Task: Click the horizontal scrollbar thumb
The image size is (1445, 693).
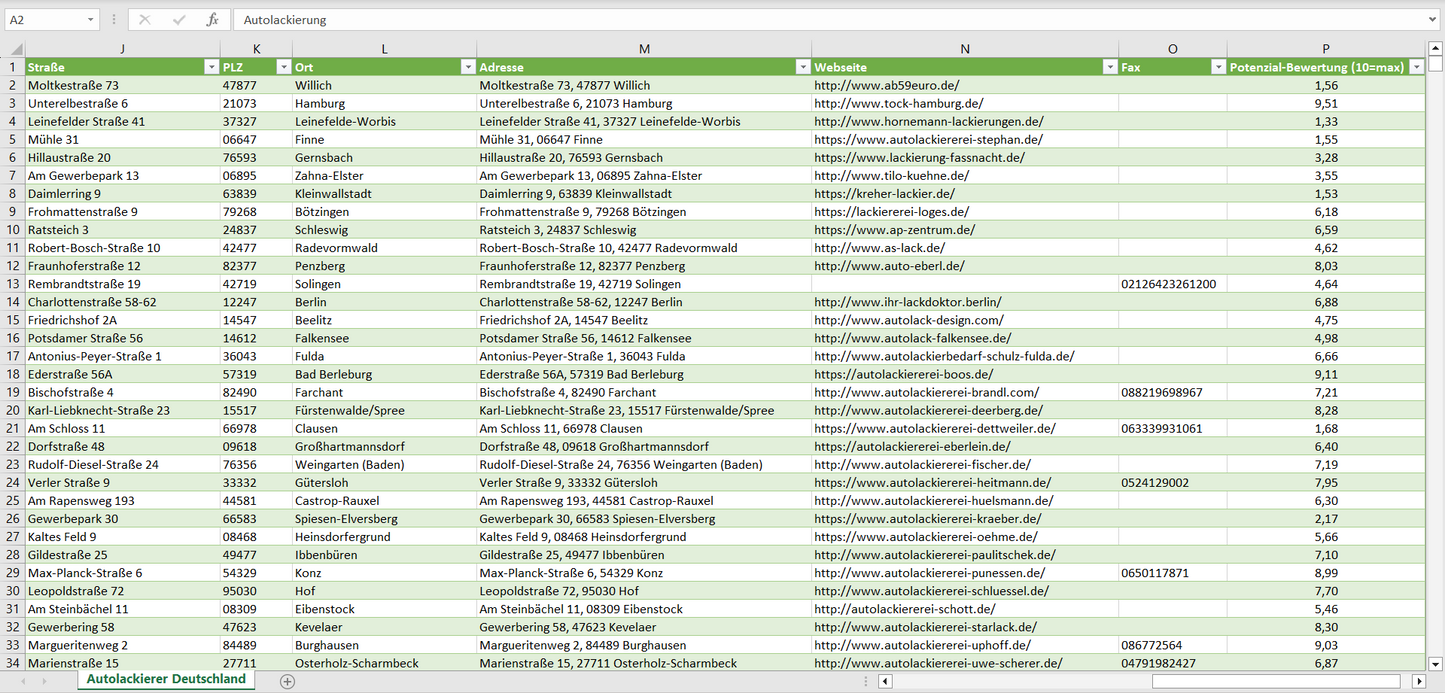Action: (x=1277, y=681)
